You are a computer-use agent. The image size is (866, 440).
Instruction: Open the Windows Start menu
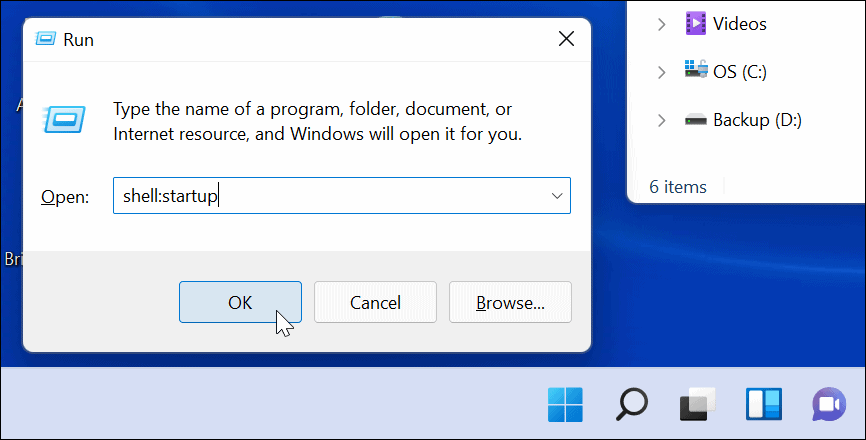[x=566, y=404]
